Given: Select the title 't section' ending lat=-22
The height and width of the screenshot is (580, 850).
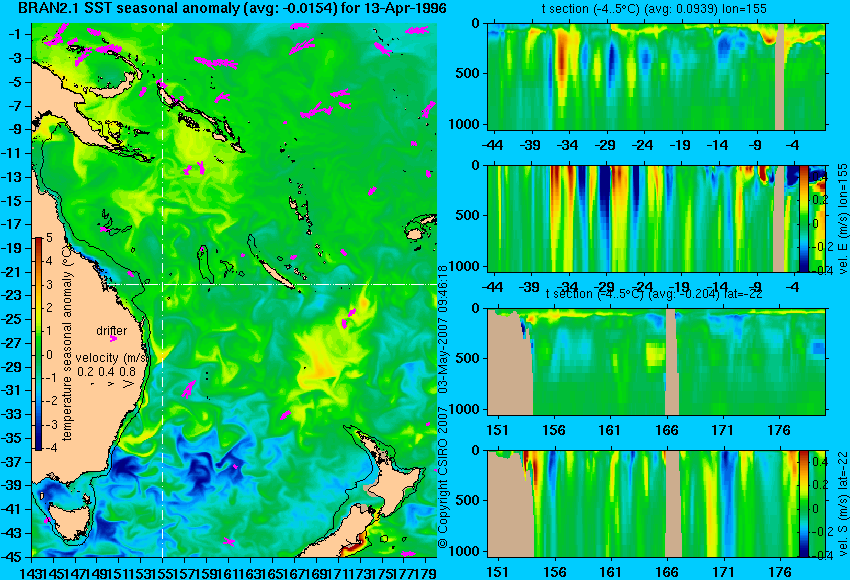Looking at the screenshot, I should pyautogui.click(x=654, y=294).
